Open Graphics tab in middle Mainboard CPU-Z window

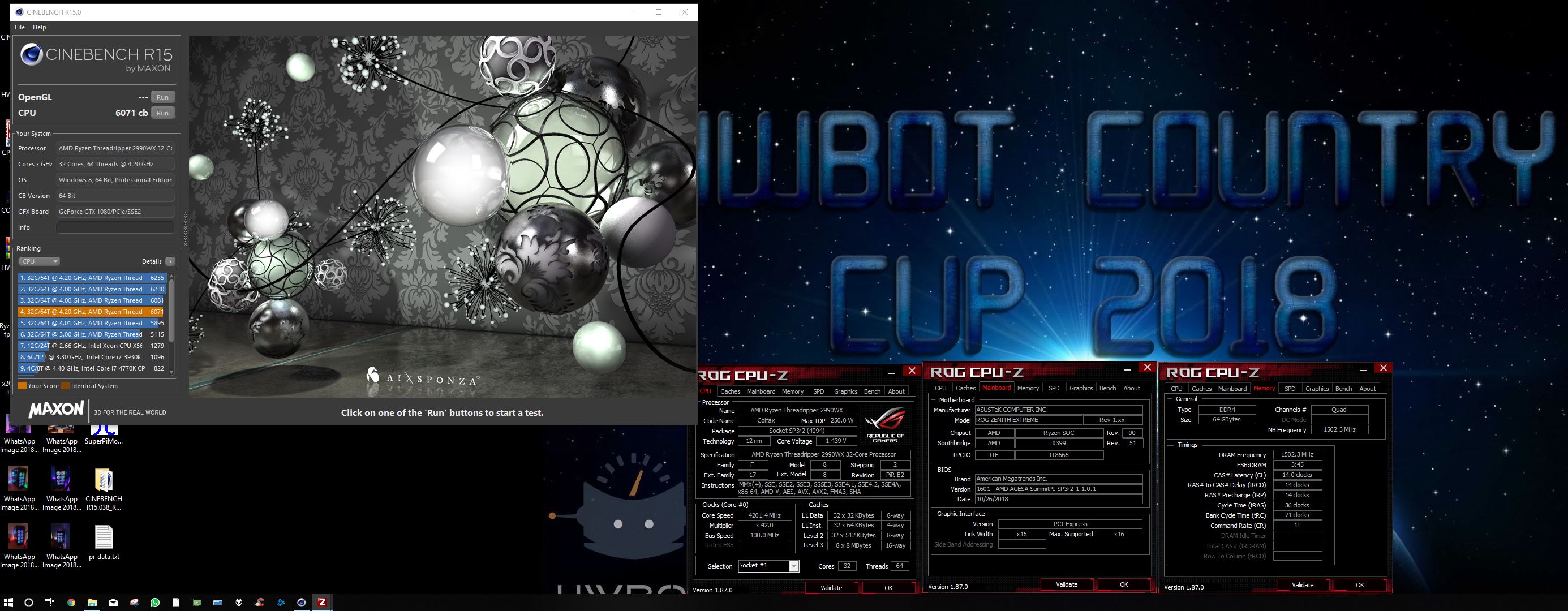click(1081, 388)
